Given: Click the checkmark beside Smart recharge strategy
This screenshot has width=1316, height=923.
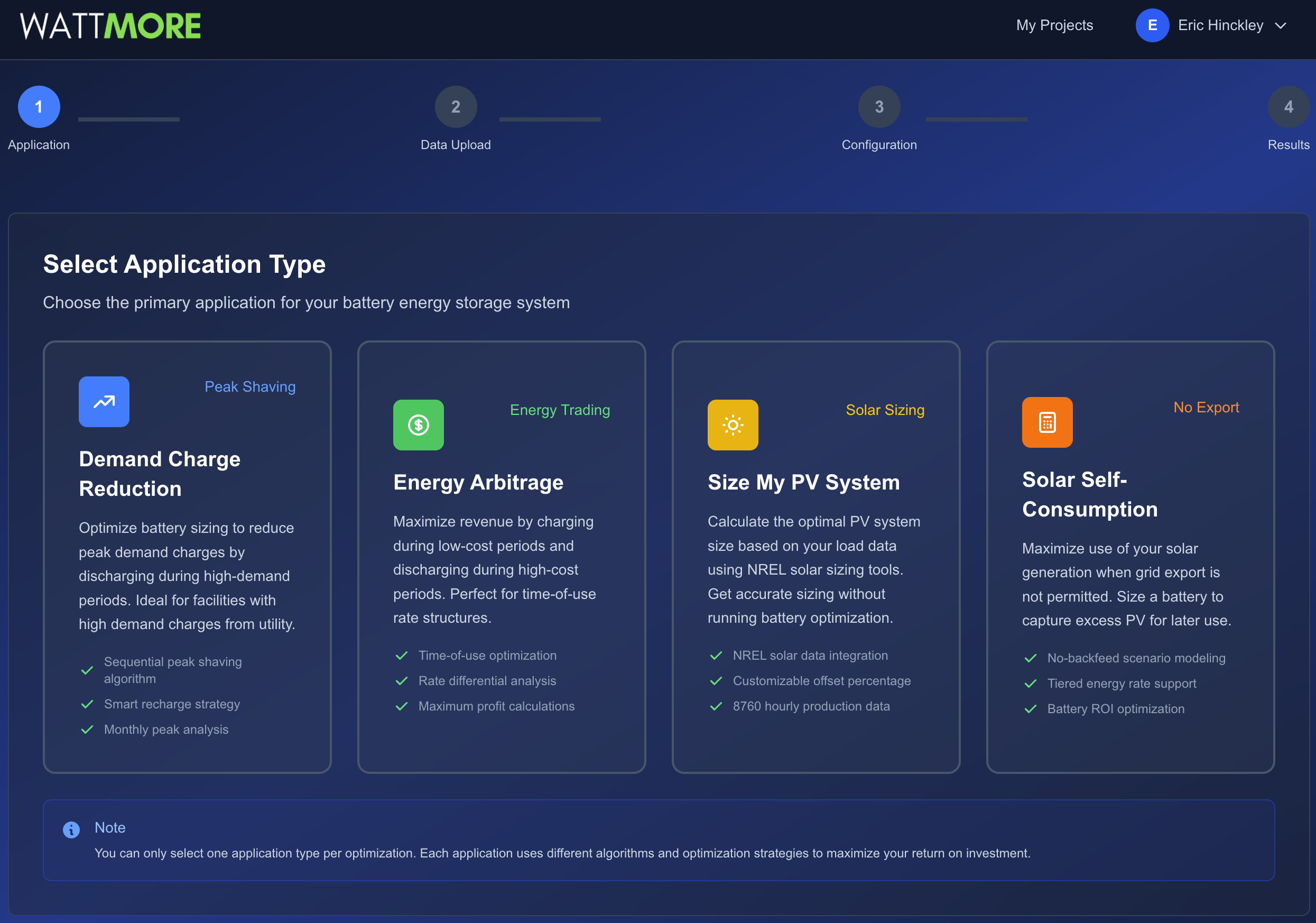Looking at the screenshot, I should coord(87,704).
